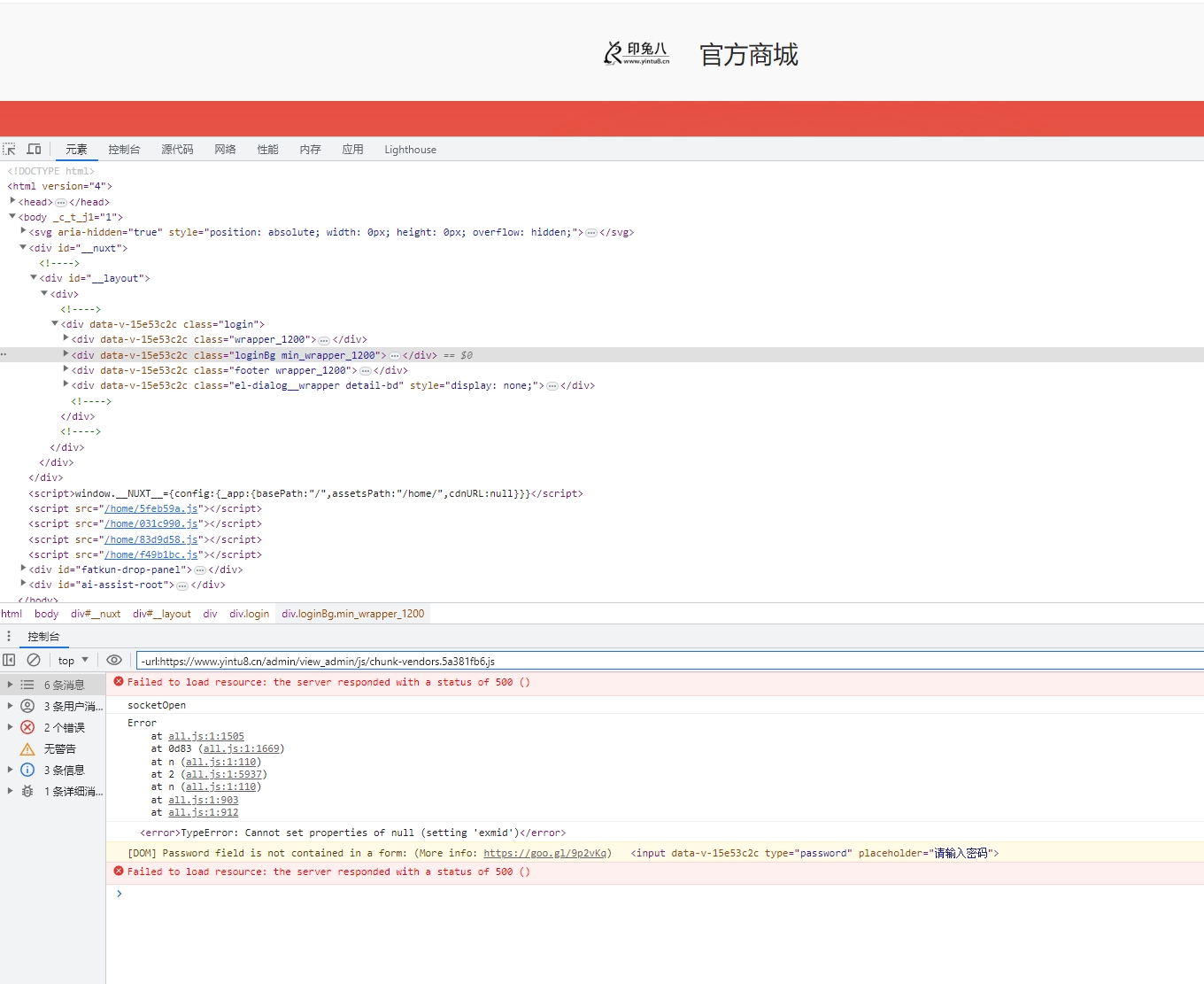
Task: Switch to the 网络 Network tab
Action: 225,150
